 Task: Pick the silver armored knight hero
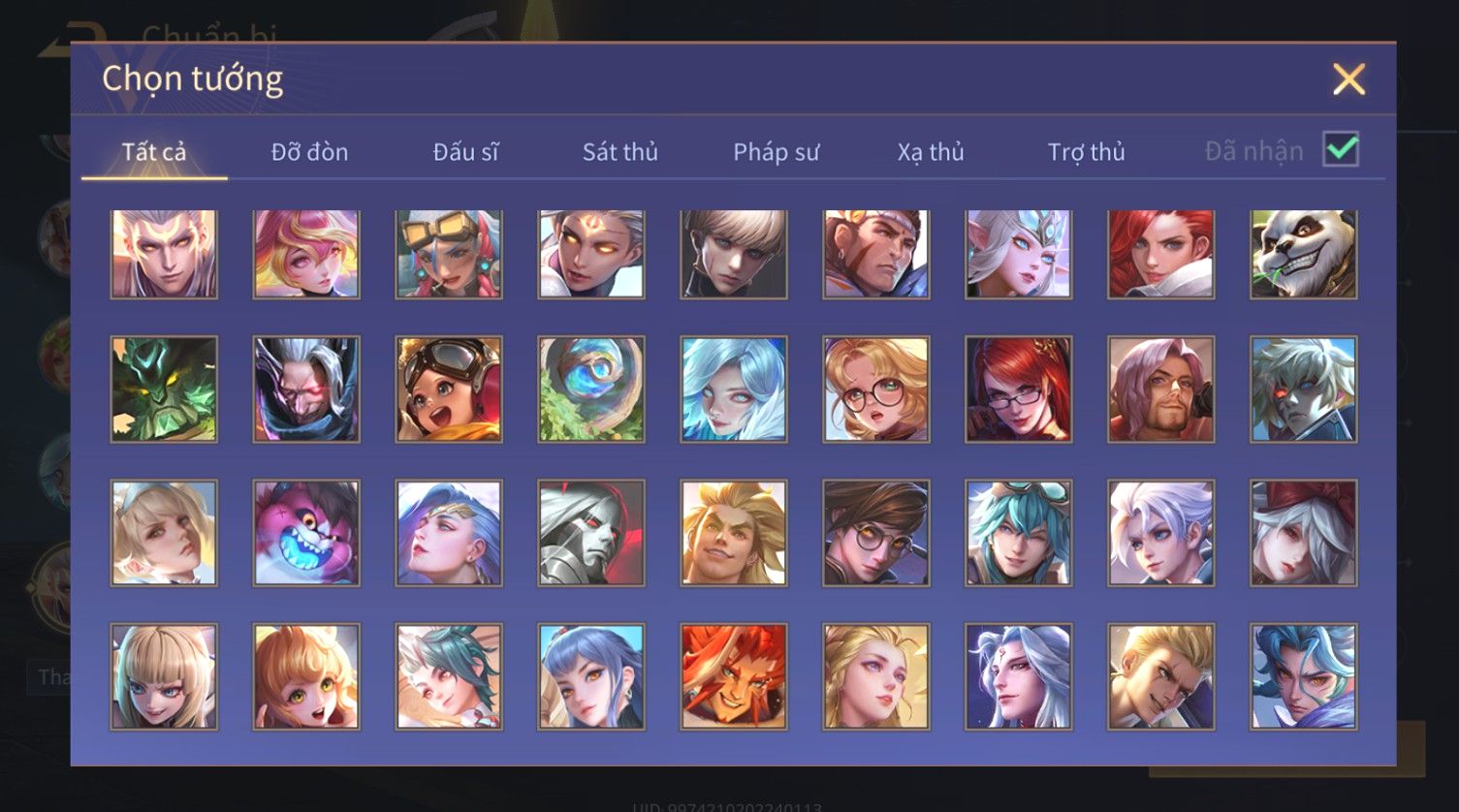591,533
